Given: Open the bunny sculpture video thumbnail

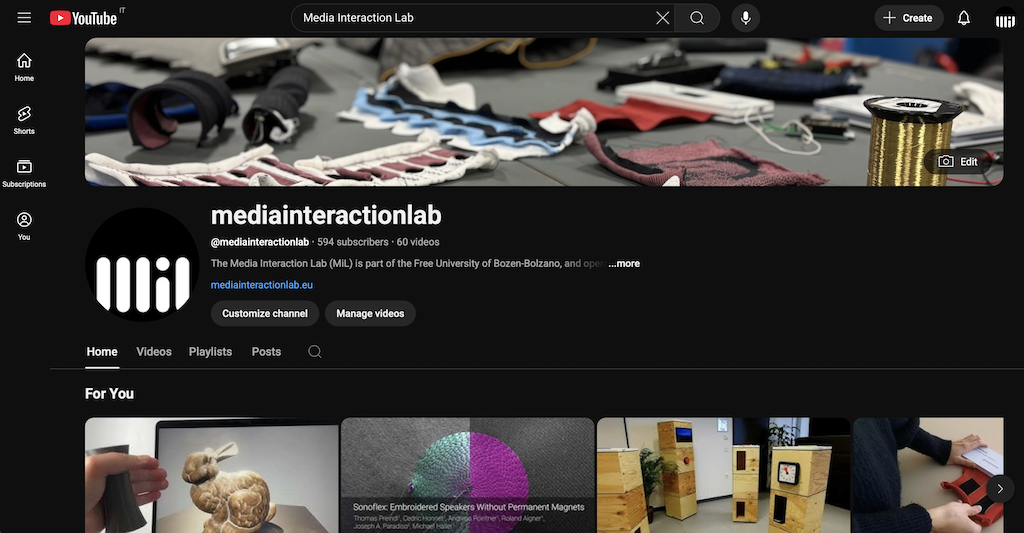Looking at the screenshot, I should (212, 476).
